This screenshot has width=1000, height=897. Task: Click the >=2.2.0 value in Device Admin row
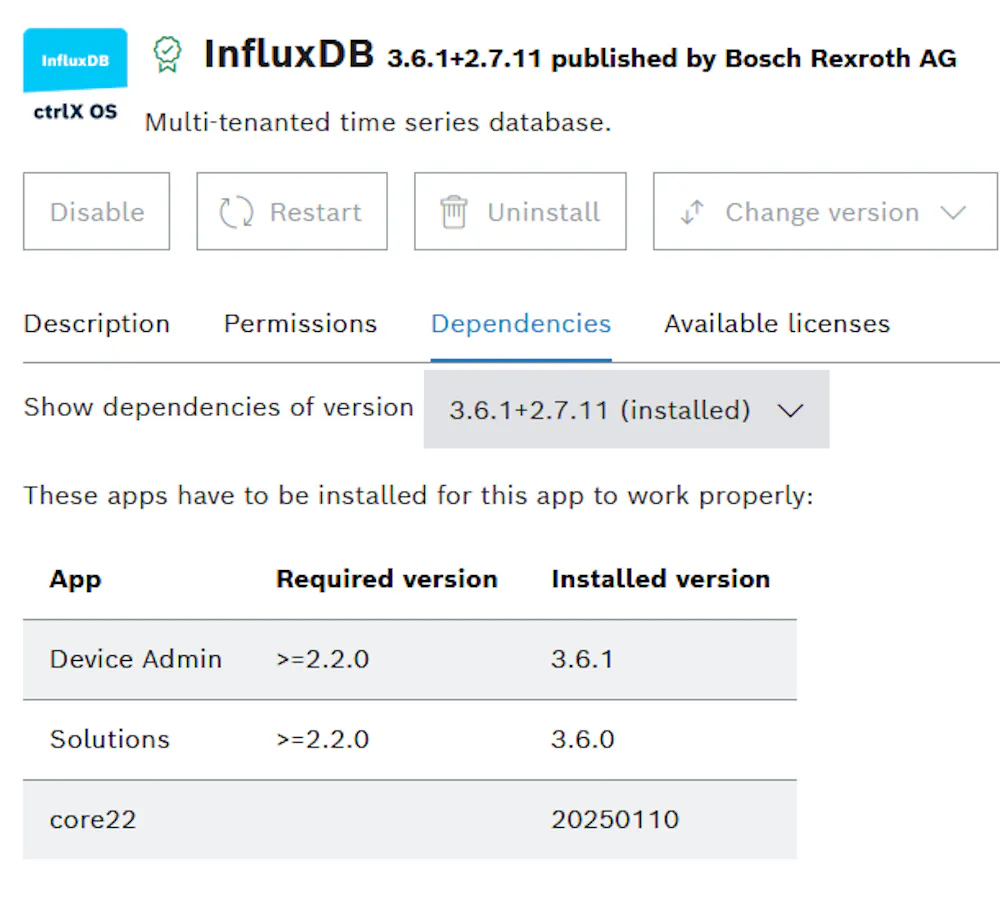click(x=323, y=659)
